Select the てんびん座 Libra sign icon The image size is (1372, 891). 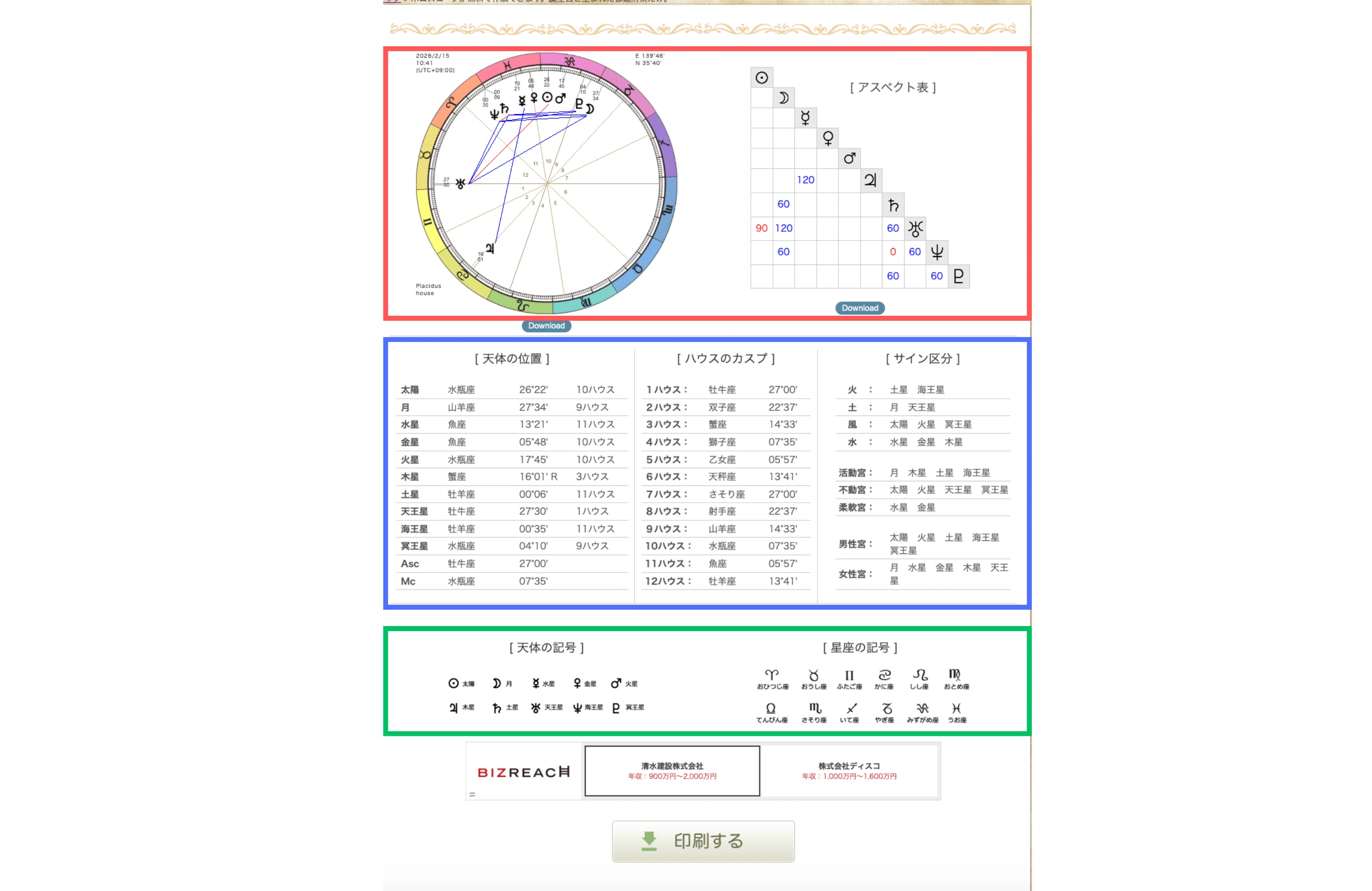[771, 708]
